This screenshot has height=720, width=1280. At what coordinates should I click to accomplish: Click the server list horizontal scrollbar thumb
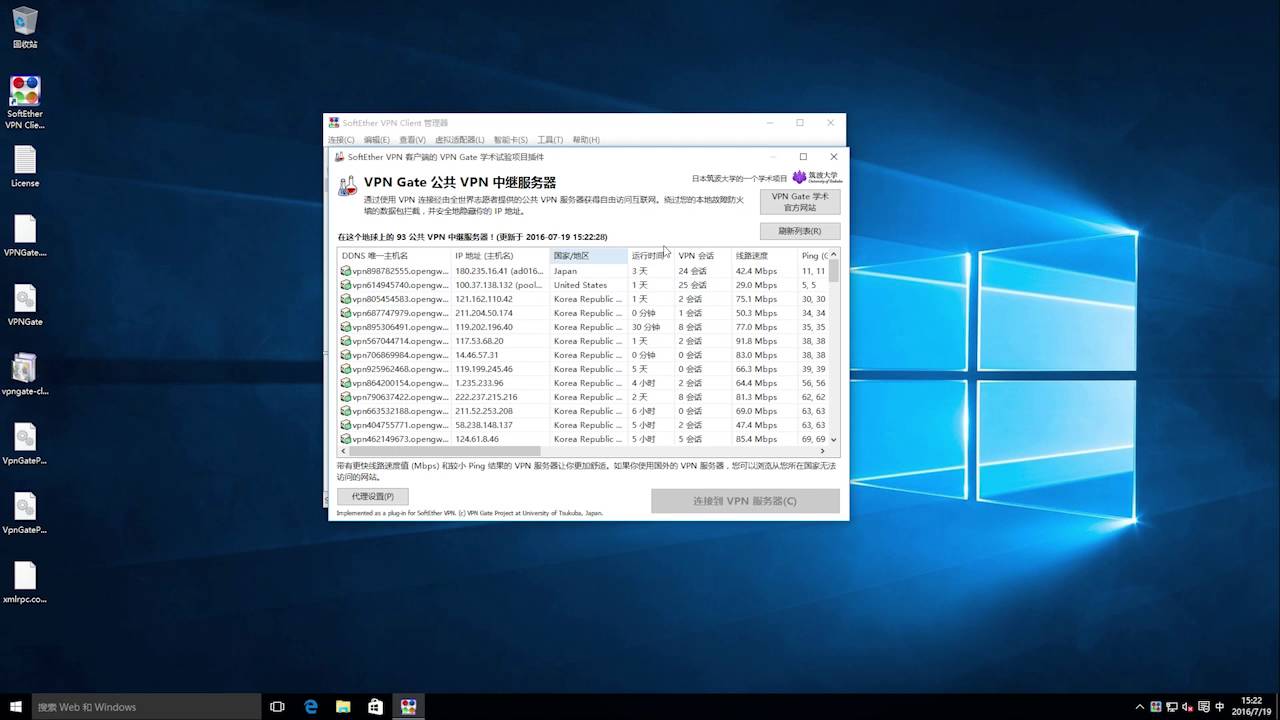click(444, 451)
